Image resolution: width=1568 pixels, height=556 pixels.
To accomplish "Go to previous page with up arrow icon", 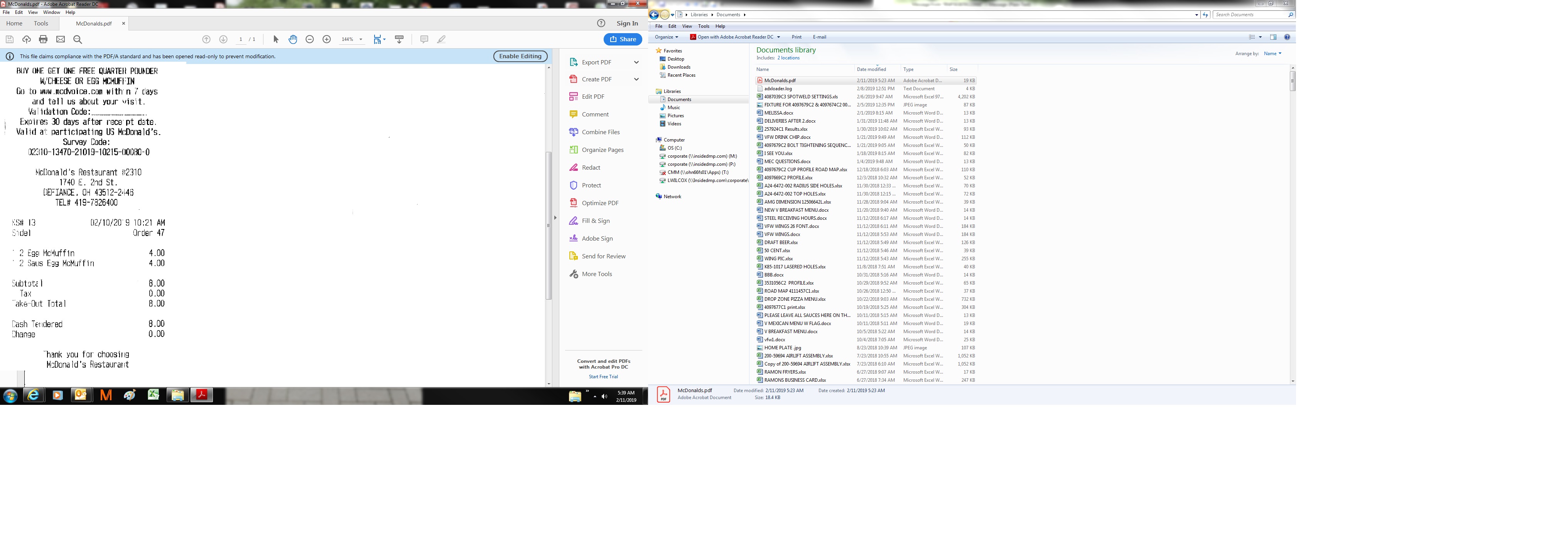I will (206, 40).
